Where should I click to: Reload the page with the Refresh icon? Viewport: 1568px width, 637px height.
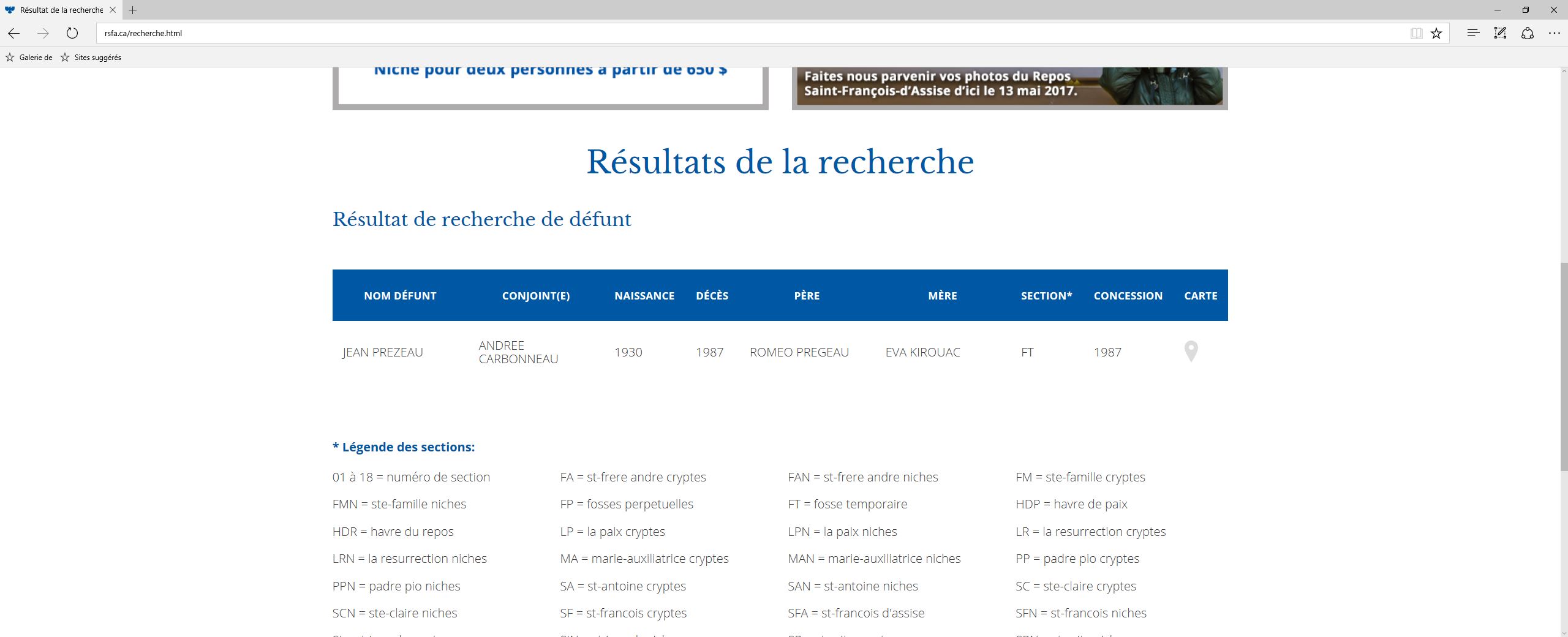pyautogui.click(x=72, y=33)
